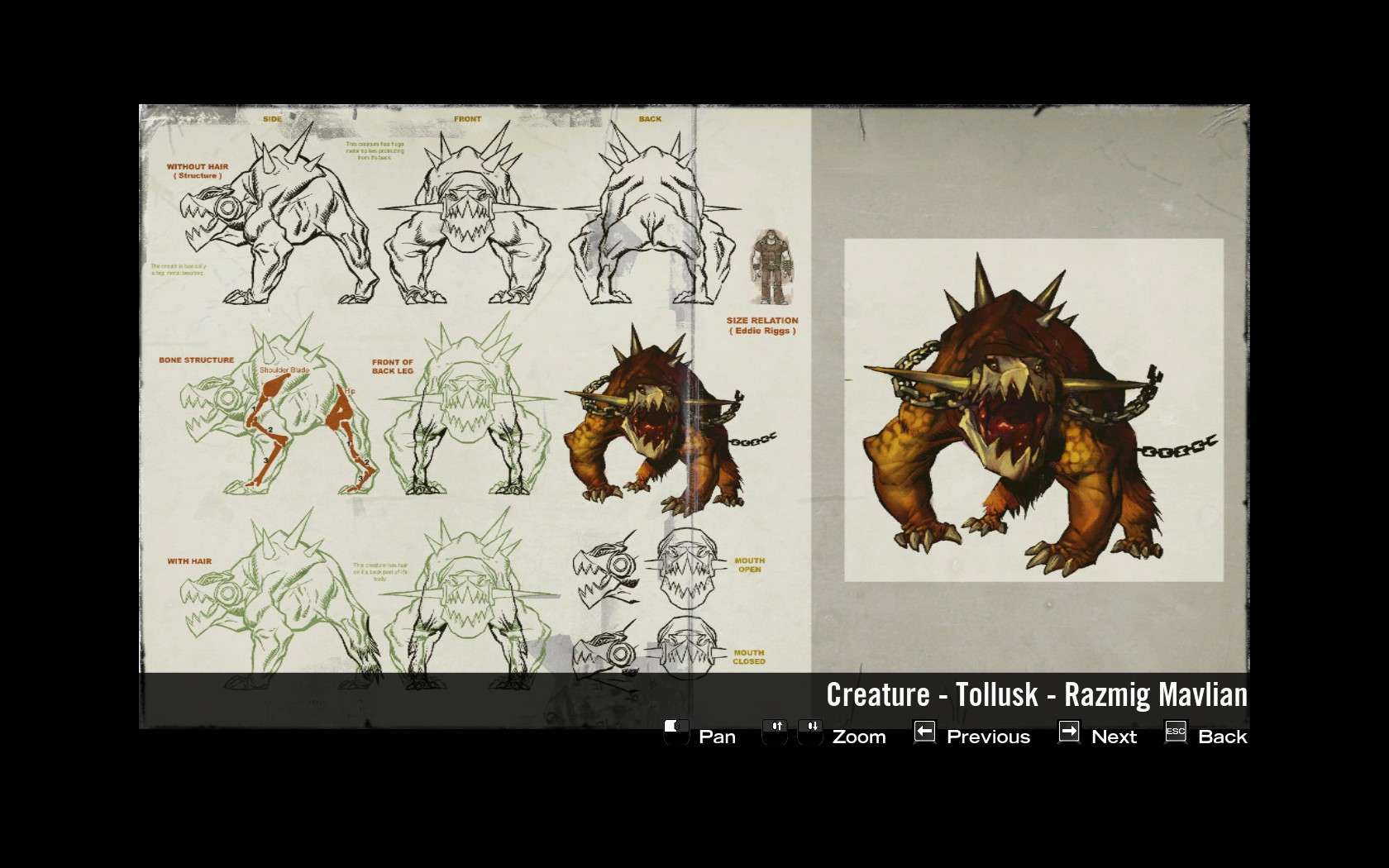This screenshot has width=1389, height=868.
Task: Click the small colored Tollusk painting with chain
Action: click(668, 420)
